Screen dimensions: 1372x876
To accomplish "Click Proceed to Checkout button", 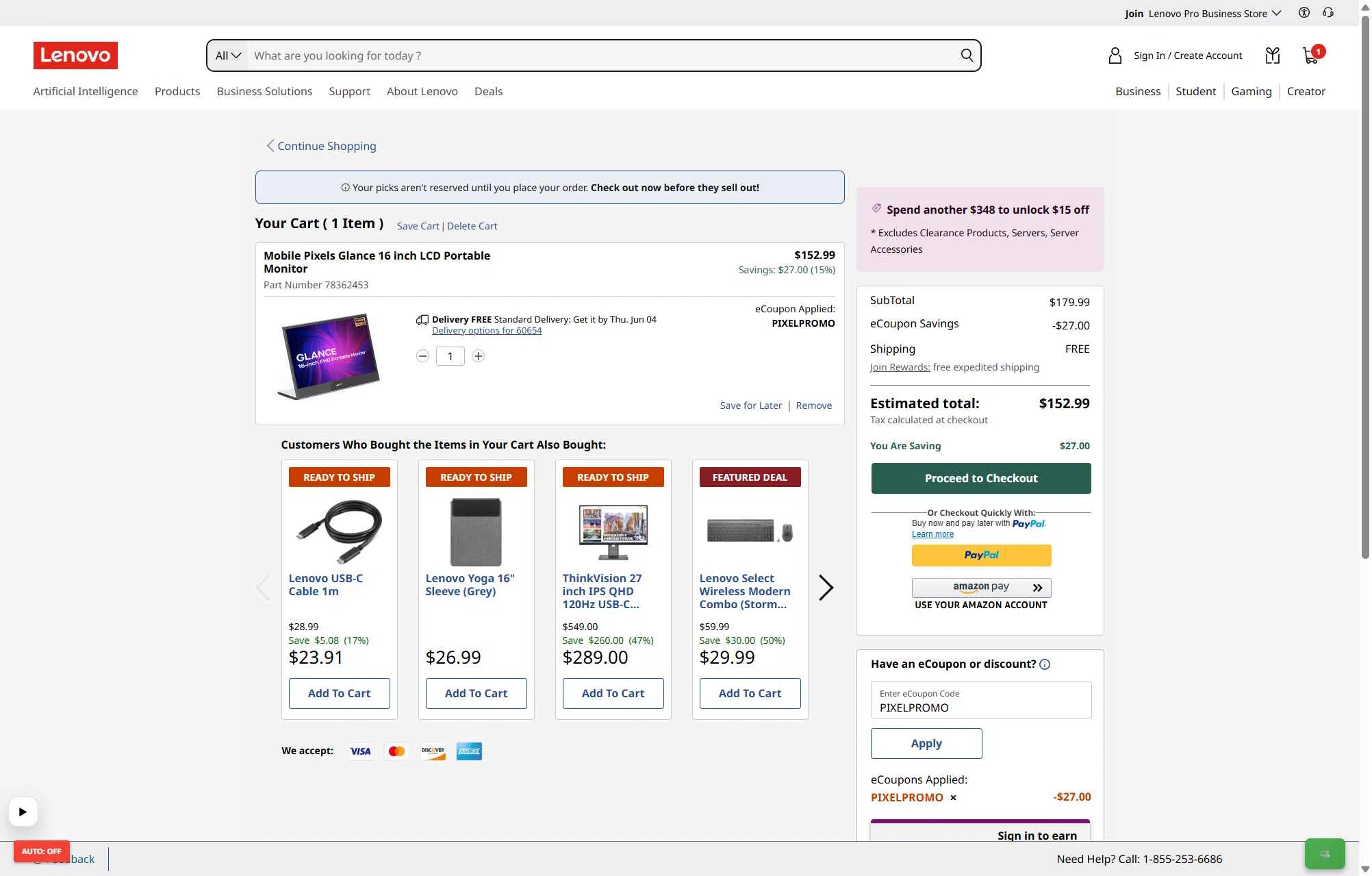I will [x=981, y=478].
